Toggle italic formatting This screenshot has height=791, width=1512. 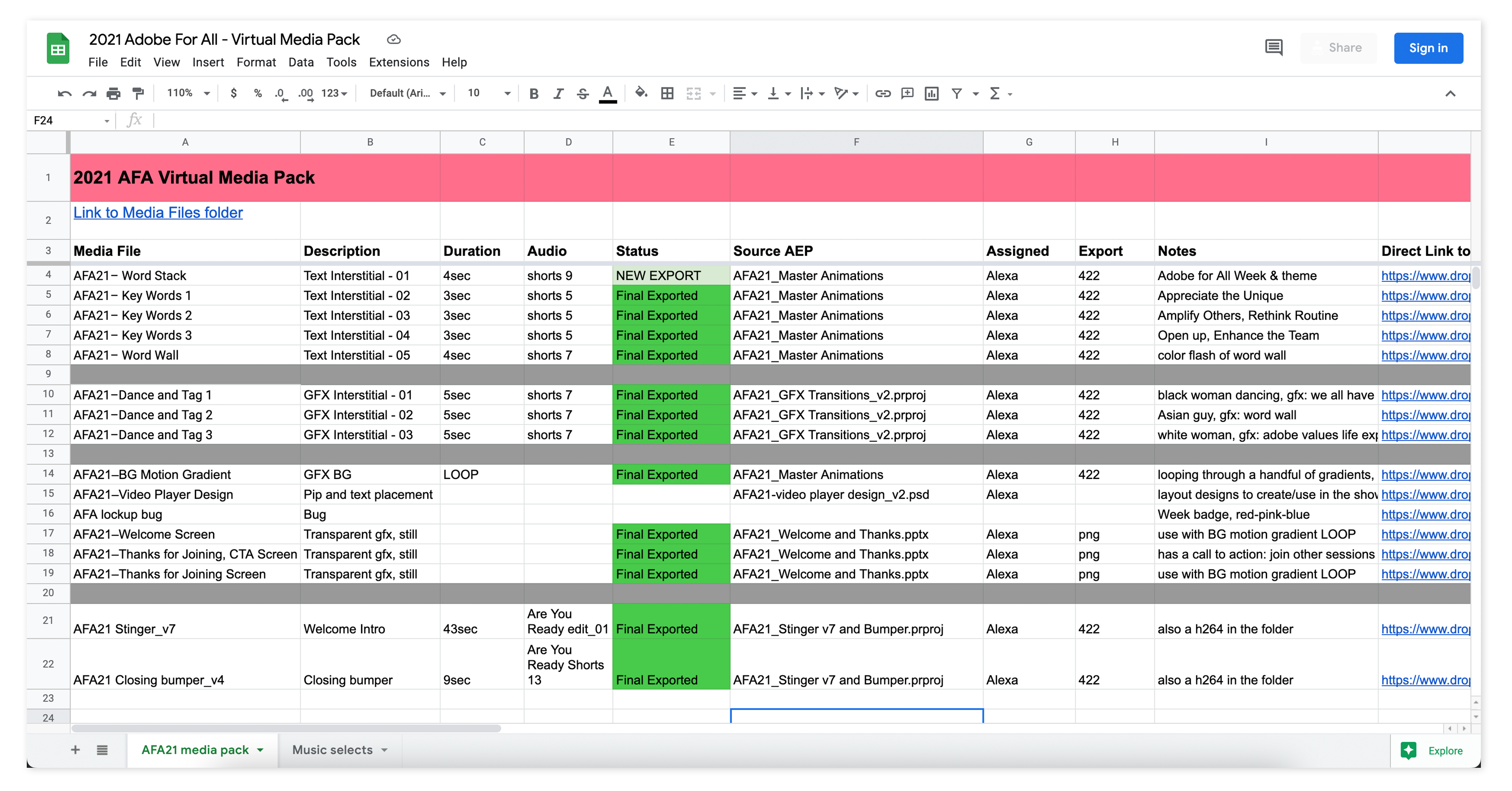coord(558,93)
